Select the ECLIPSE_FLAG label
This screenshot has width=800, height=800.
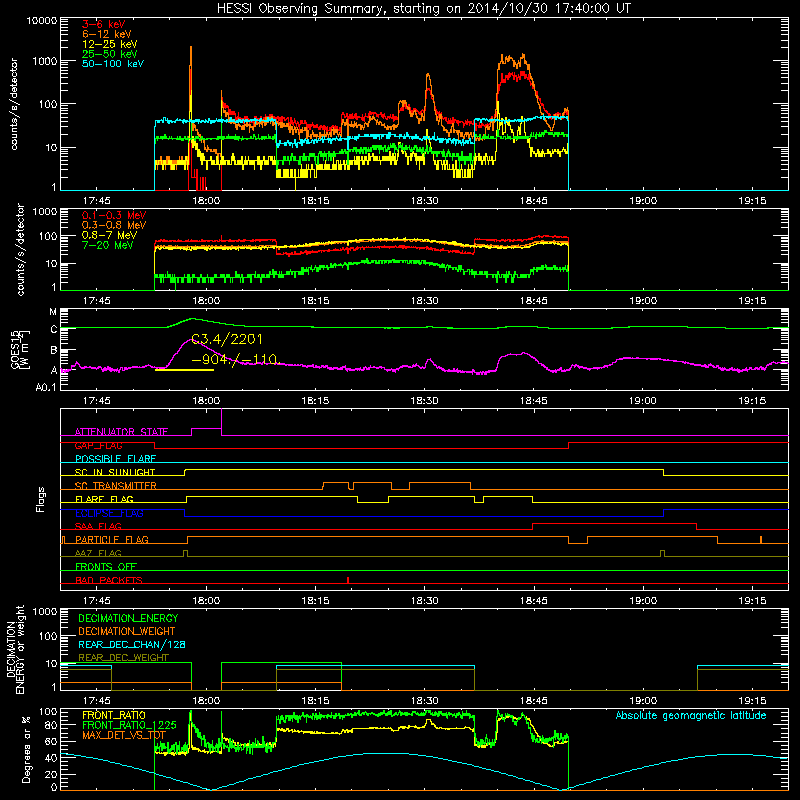point(109,513)
